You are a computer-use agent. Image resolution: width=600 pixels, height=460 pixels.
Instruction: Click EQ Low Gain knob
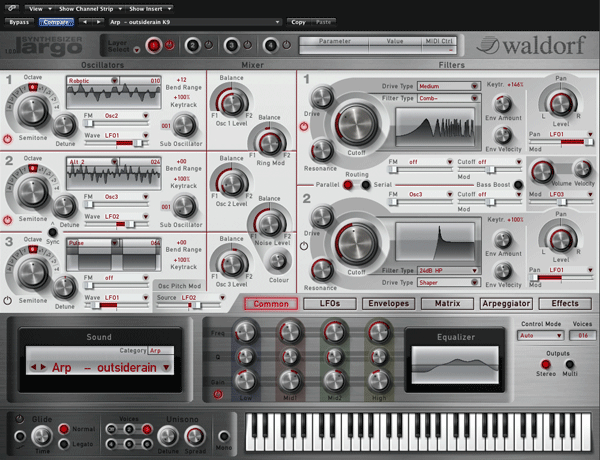click(x=245, y=381)
